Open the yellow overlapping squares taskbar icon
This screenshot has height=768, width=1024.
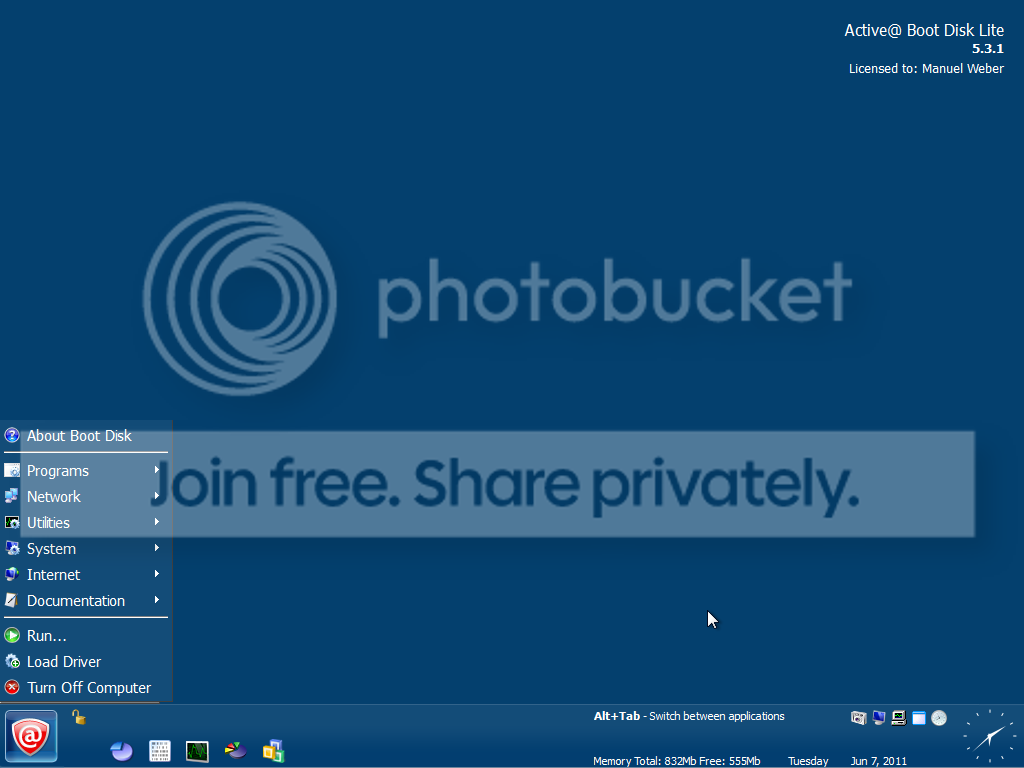click(x=273, y=751)
